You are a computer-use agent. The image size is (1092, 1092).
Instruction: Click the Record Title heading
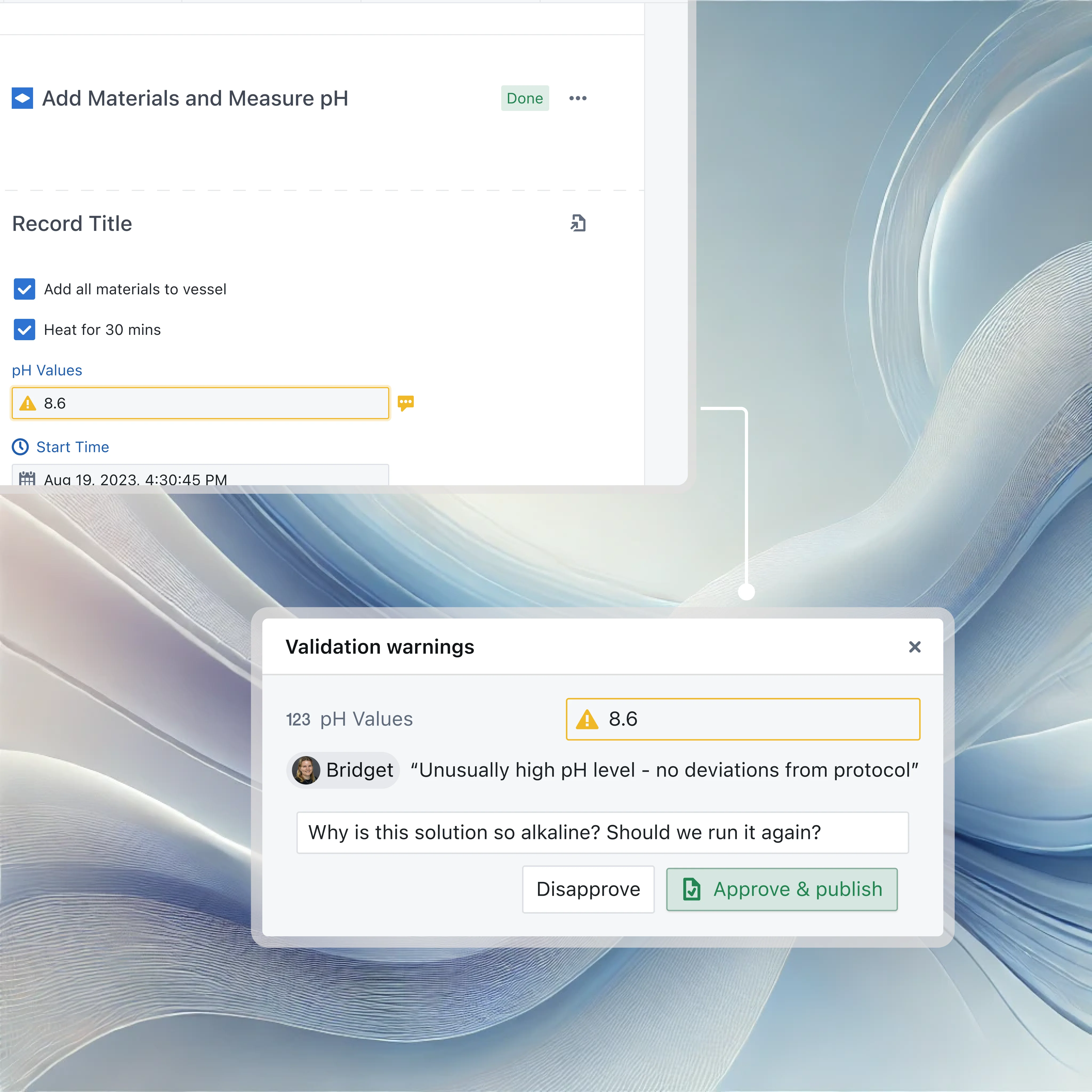pyautogui.click(x=72, y=224)
